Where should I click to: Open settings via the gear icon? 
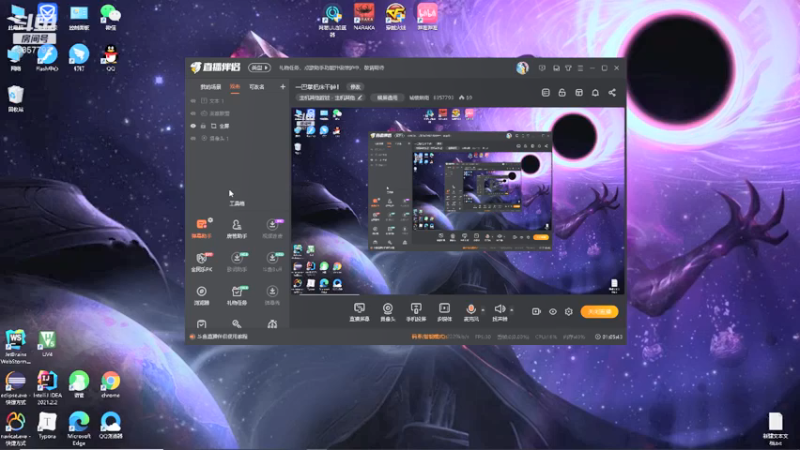click(569, 311)
